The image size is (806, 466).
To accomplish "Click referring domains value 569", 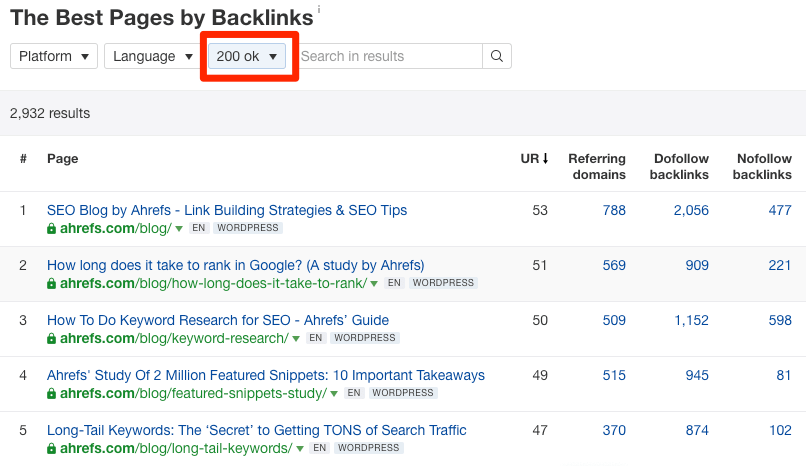I will (x=614, y=265).
